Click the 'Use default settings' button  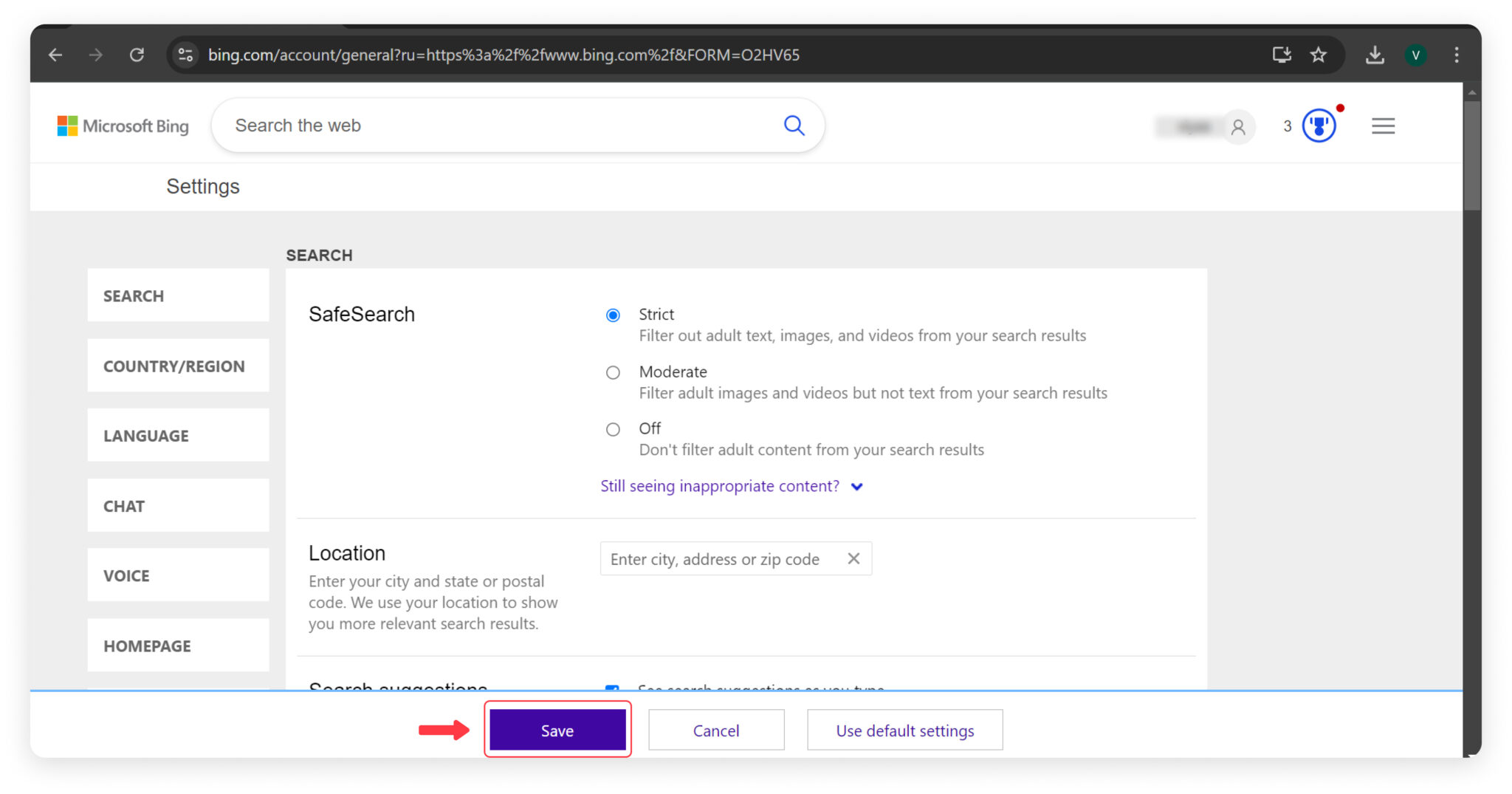click(x=904, y=730)
